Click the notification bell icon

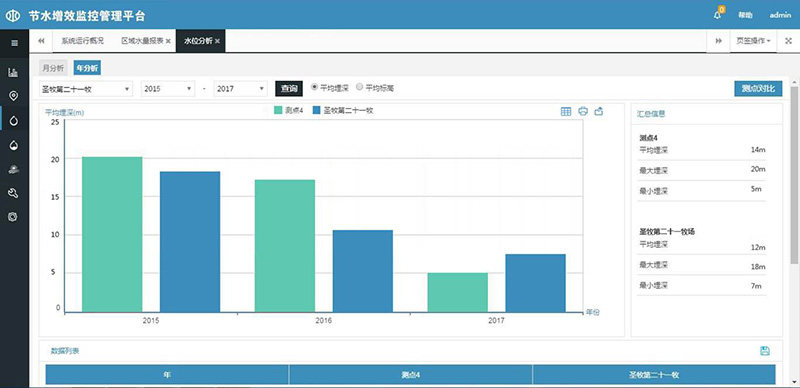pyautogui.click(x=718, y=15)
